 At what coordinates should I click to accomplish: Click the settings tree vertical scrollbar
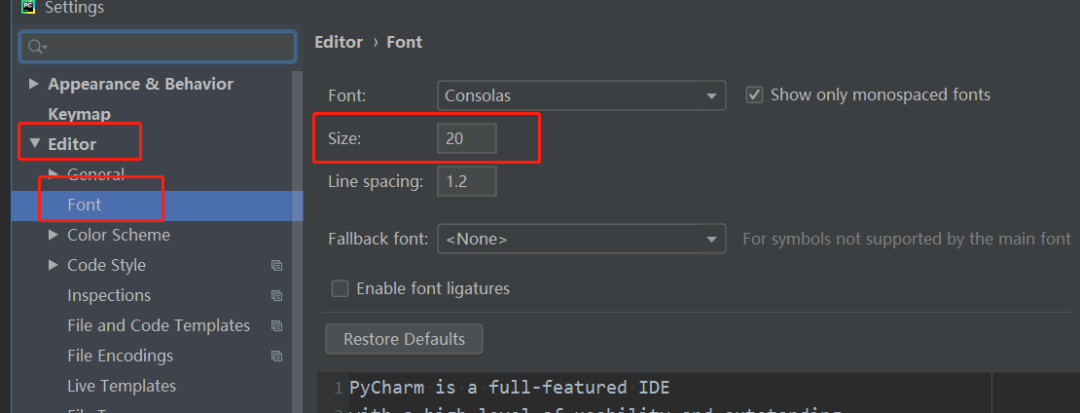(x=298, y=241)
